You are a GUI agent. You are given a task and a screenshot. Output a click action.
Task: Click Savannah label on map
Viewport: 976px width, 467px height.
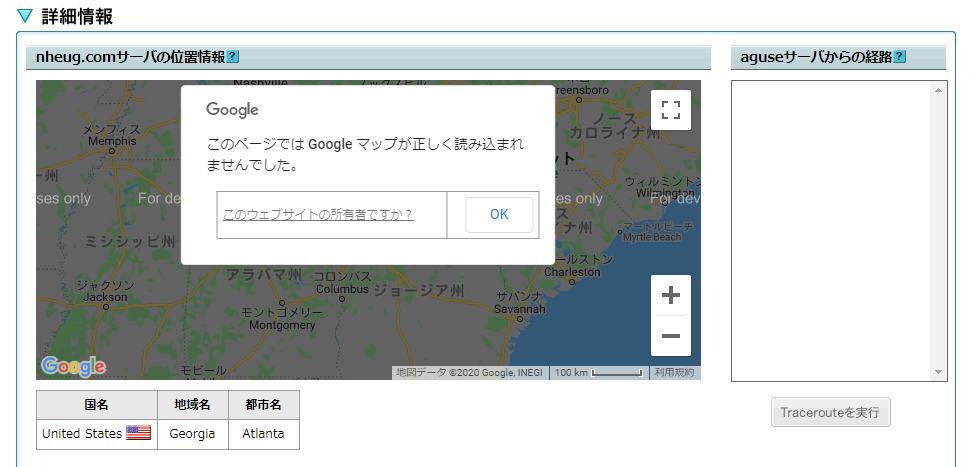tap(520, 309)
